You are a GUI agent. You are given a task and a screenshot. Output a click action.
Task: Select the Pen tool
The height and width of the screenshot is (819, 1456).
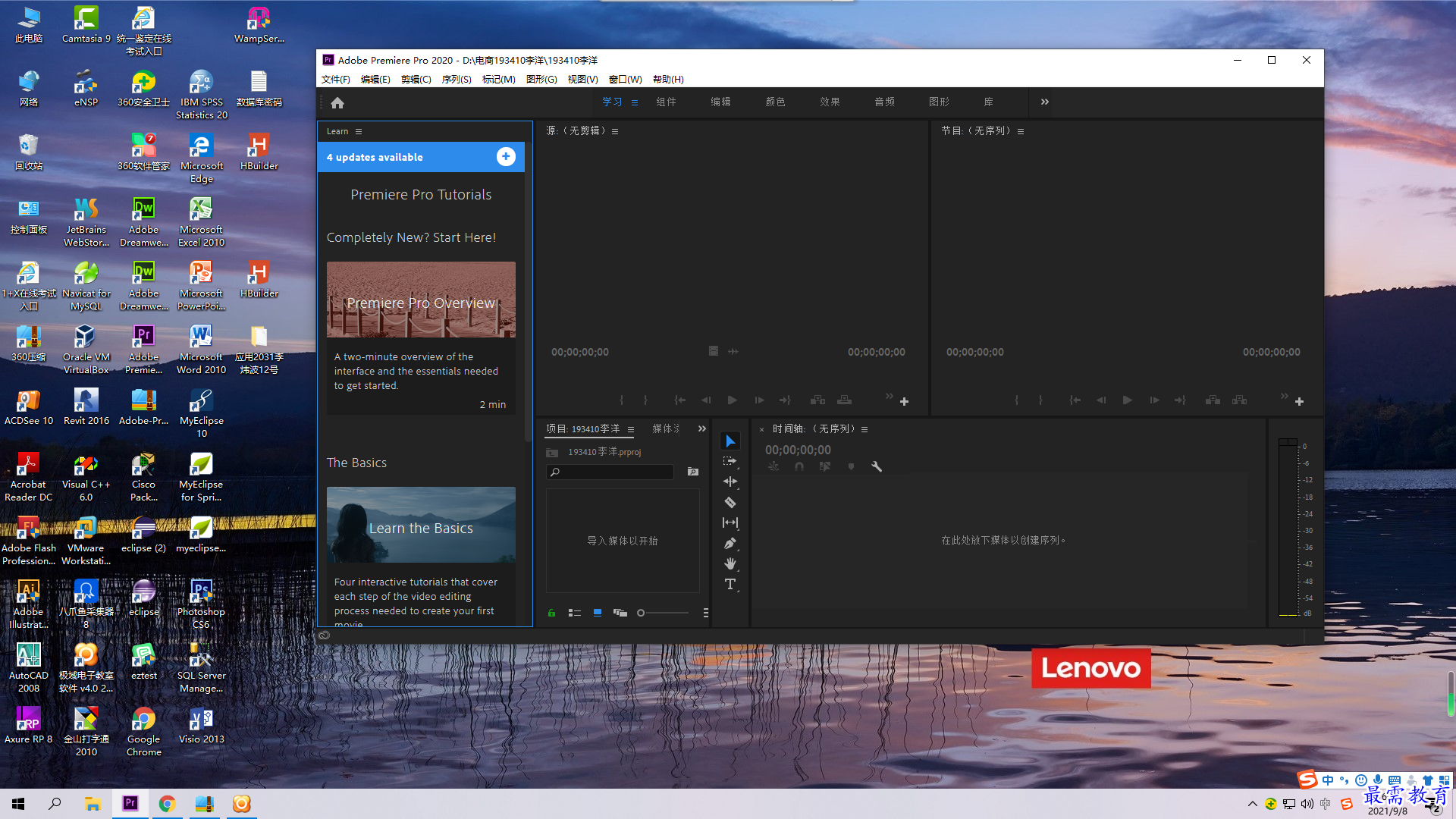tap(730, 543)
